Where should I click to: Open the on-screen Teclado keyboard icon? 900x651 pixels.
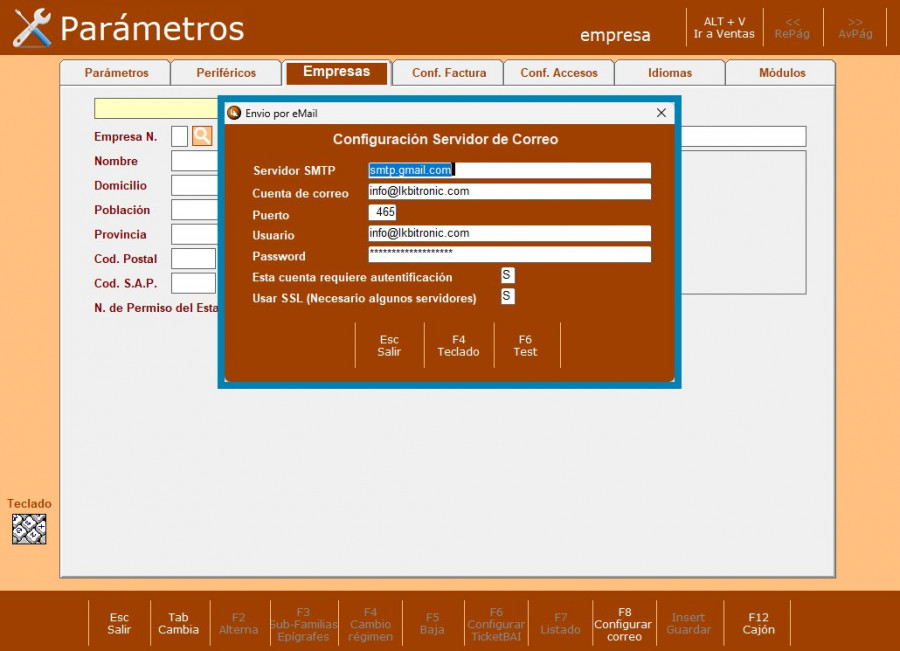(29, 529)
